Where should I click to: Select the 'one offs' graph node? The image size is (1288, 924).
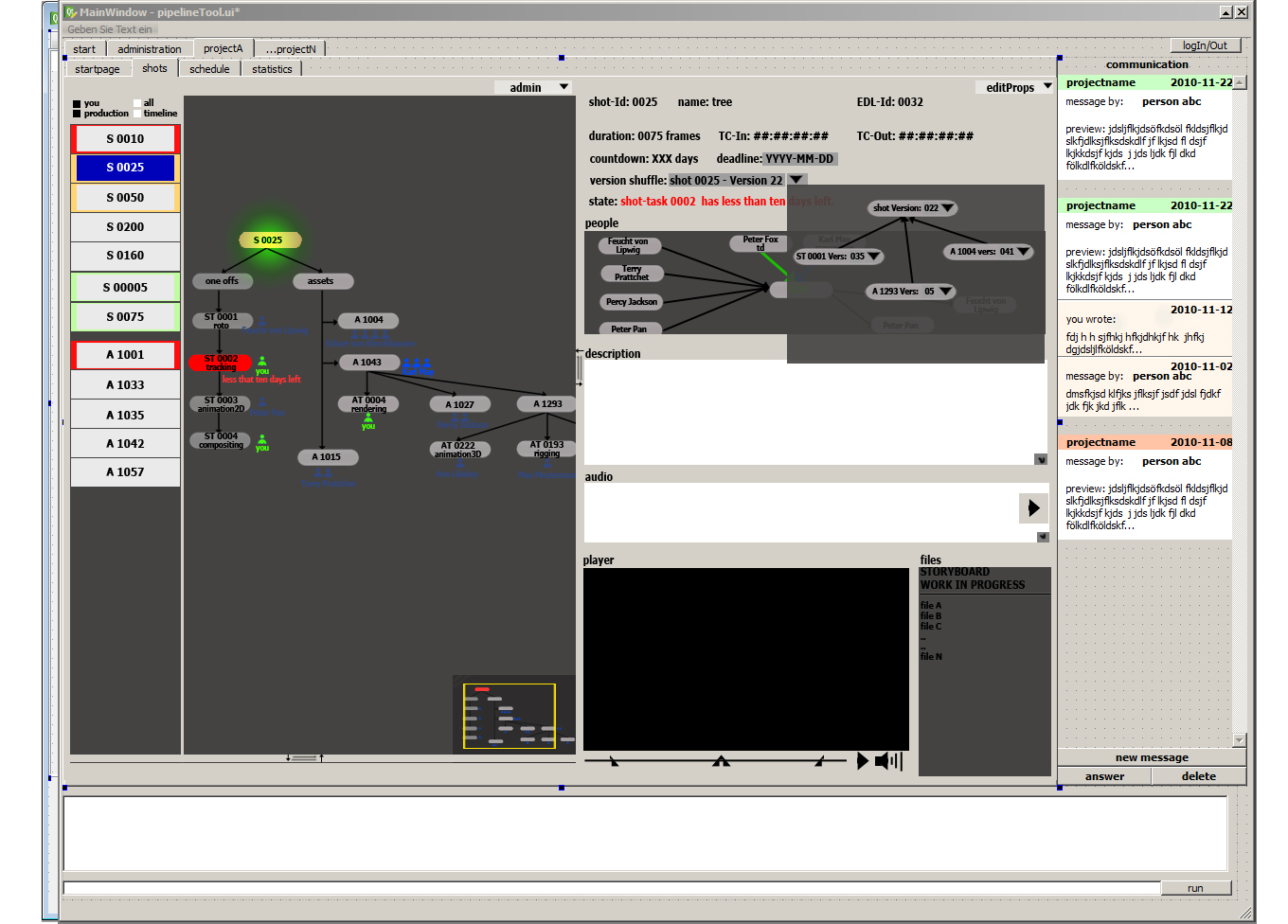[223, 280]
